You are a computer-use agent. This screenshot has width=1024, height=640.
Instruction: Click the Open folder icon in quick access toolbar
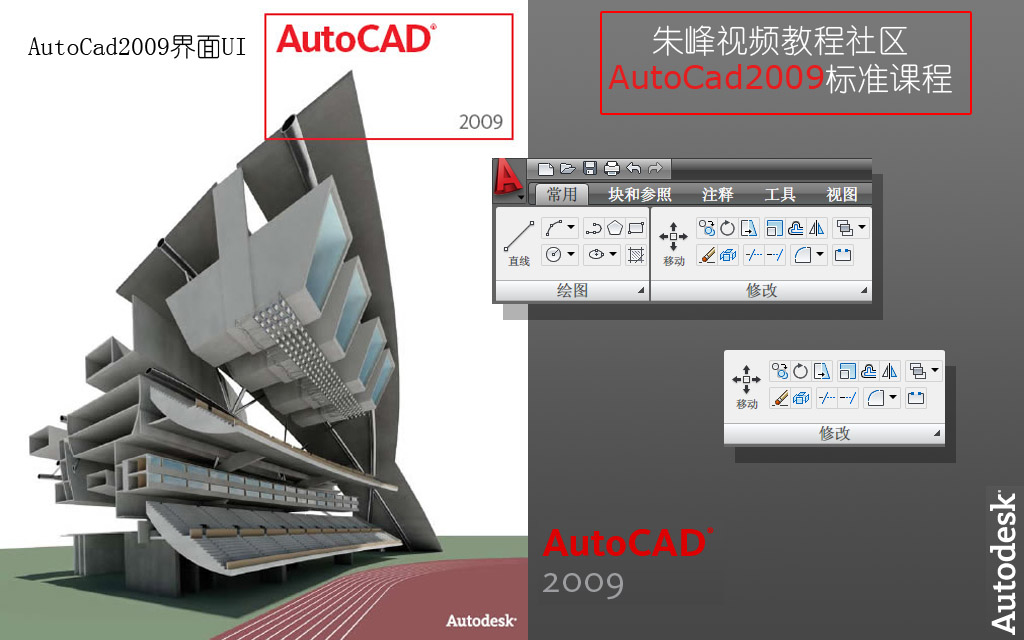(568, 168)
